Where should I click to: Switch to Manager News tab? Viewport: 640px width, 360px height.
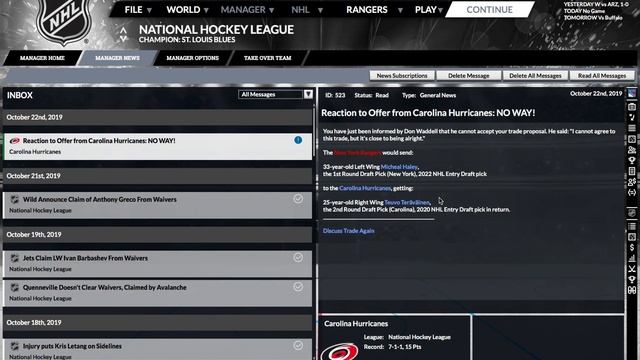[118, 58]
